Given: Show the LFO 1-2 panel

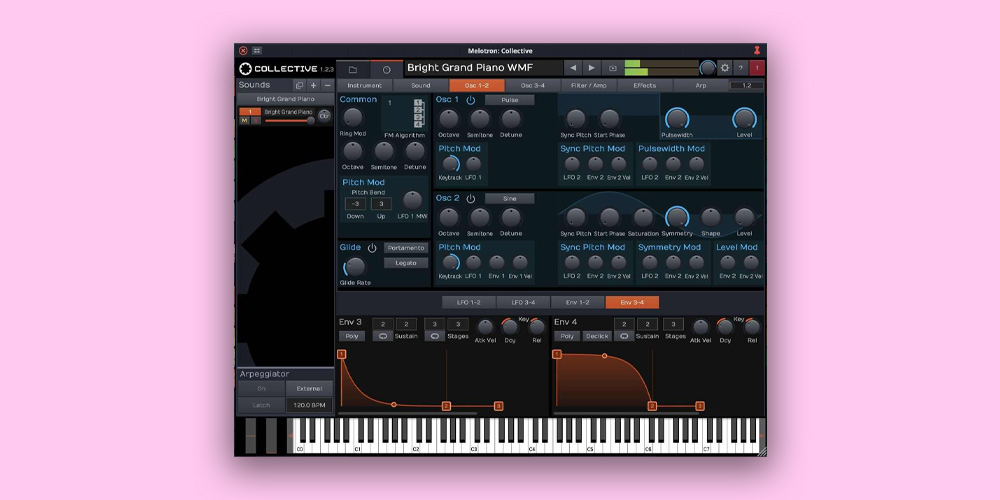Looking at the screenshot, I should (x=469, y=302).
